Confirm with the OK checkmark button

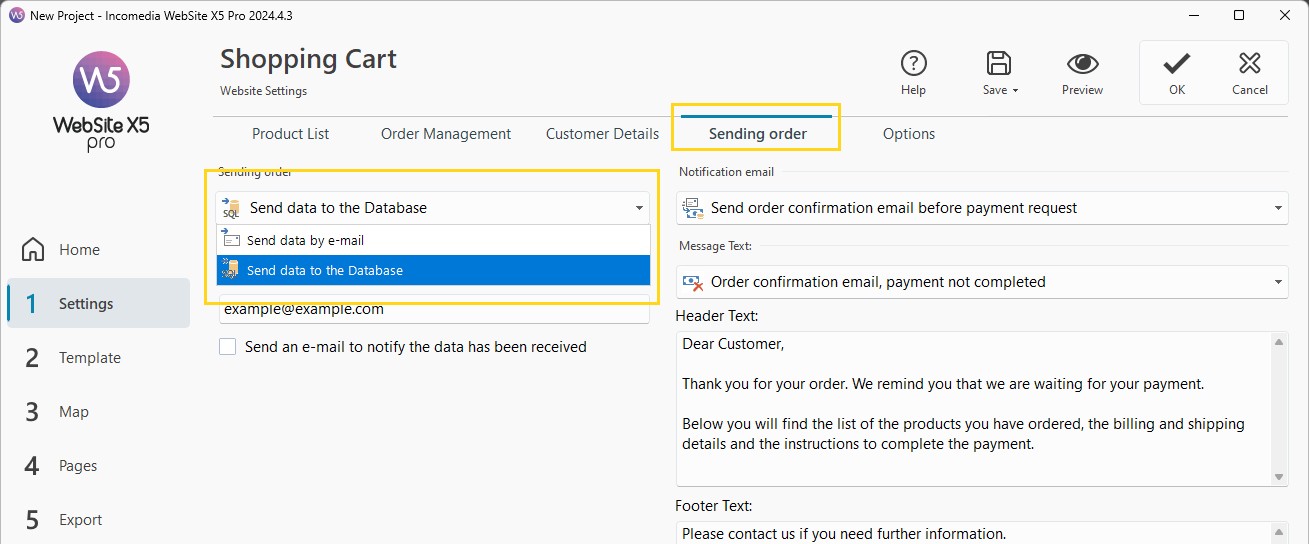[x=1177, y=72]
